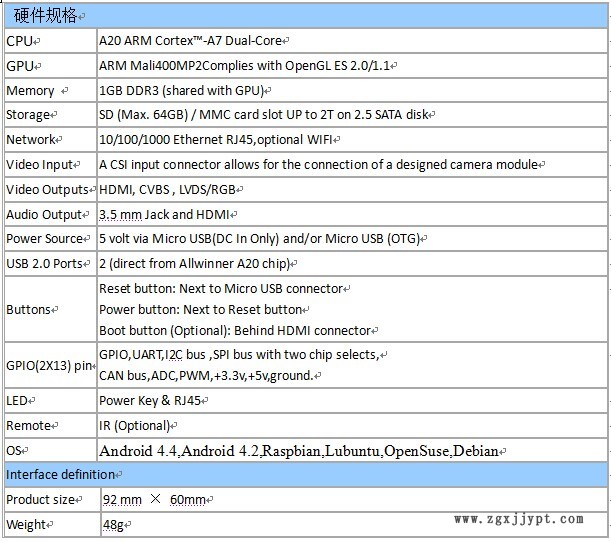
Task: Select the Storage row label
Action: tap(29, 115)
